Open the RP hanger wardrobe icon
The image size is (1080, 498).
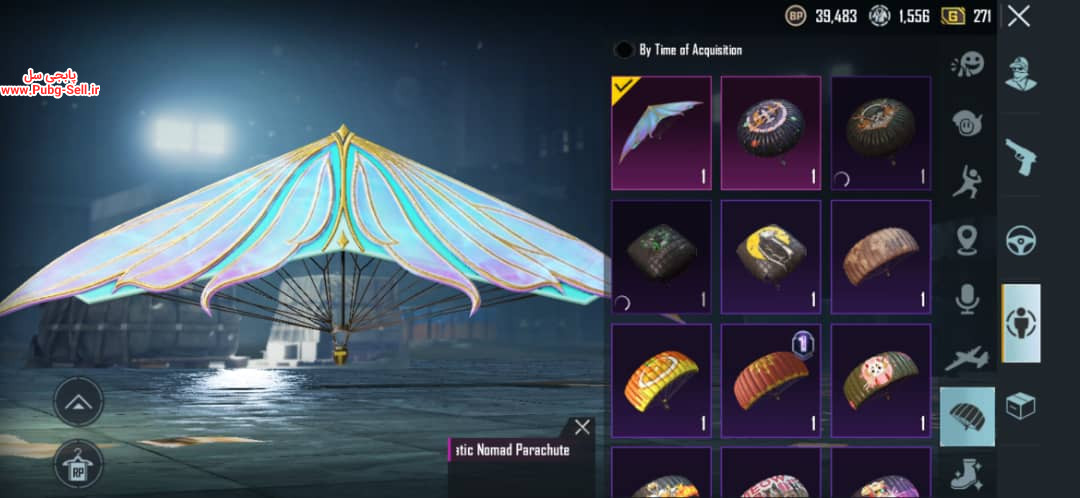pos(78,464)
